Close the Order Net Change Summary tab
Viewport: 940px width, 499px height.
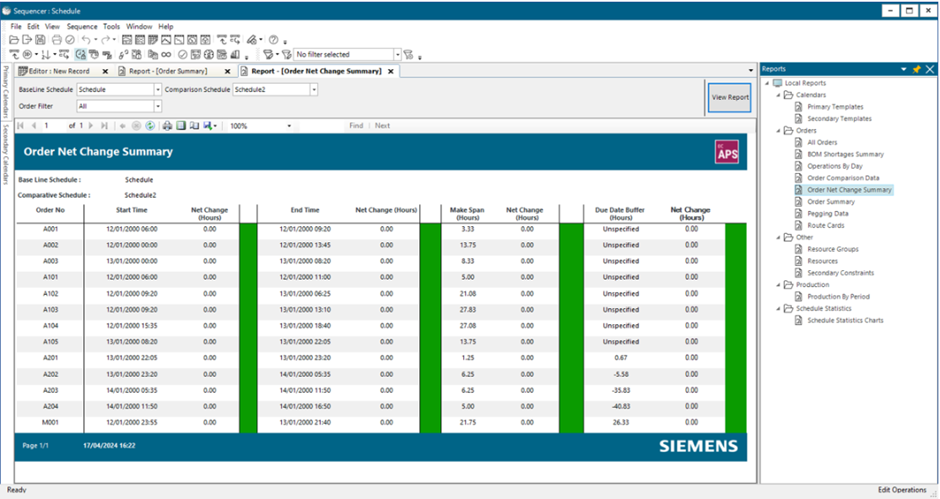(391, 71)
